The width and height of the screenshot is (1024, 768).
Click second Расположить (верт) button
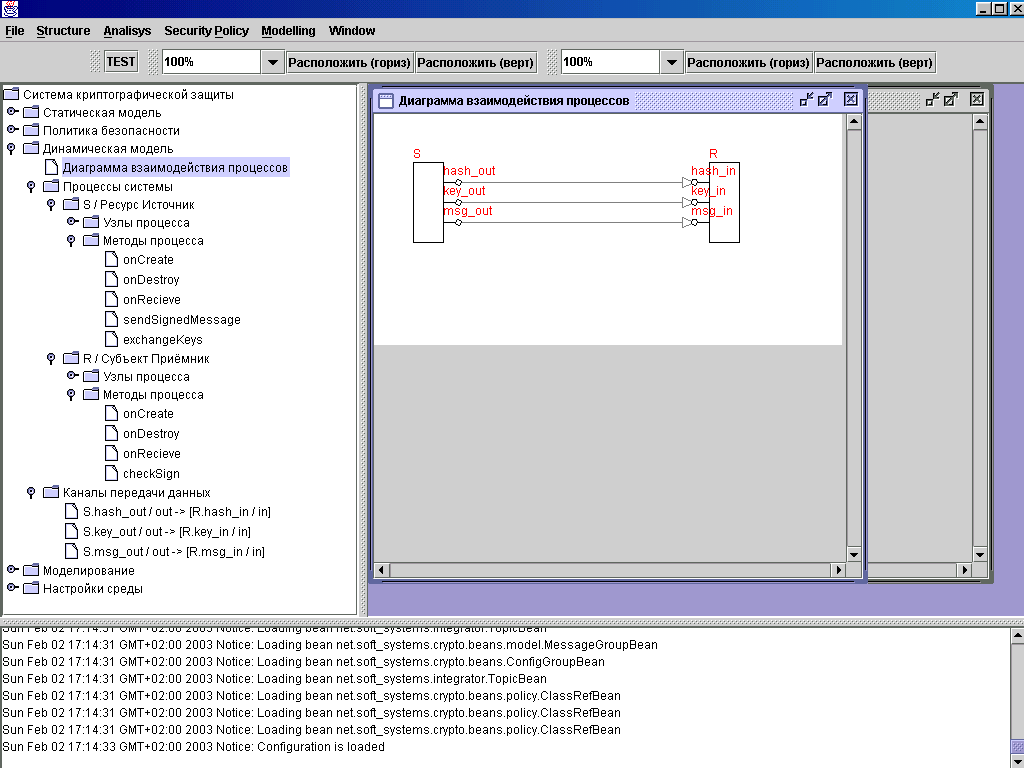point(874,62)
